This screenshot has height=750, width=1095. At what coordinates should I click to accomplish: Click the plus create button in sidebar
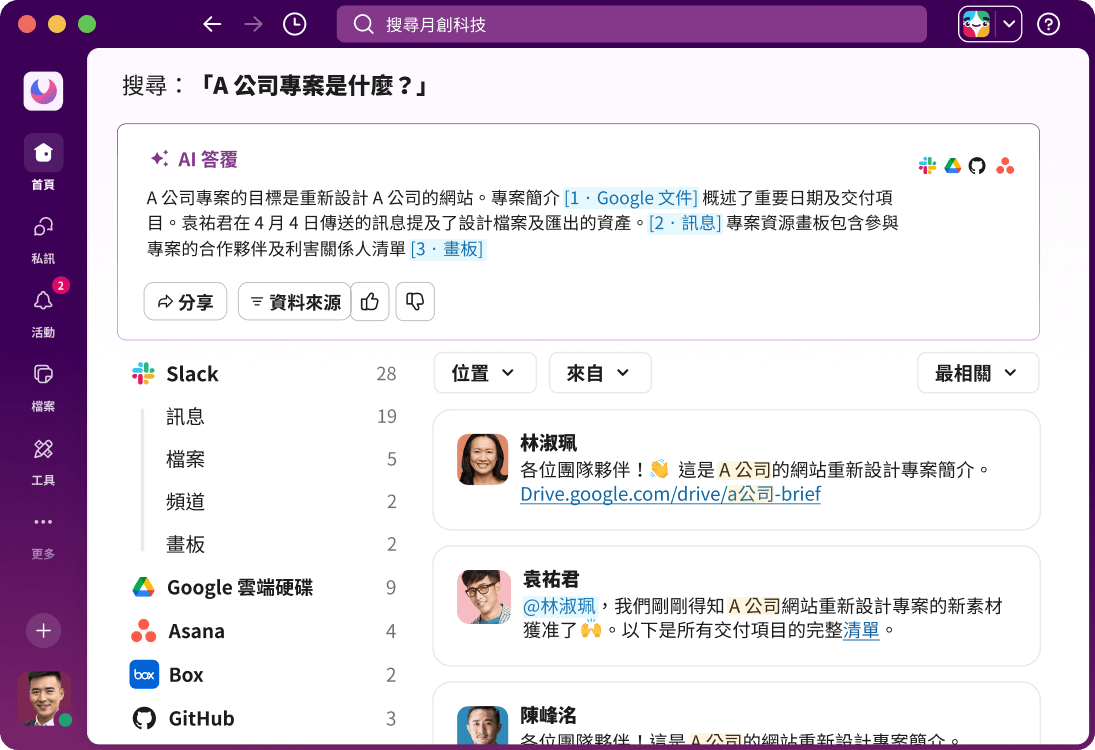coord(43,631)
